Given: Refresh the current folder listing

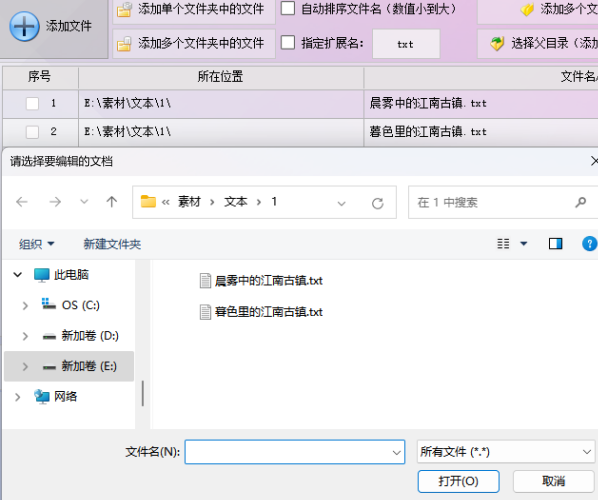Looking at the screenshot, I should 378,203.
